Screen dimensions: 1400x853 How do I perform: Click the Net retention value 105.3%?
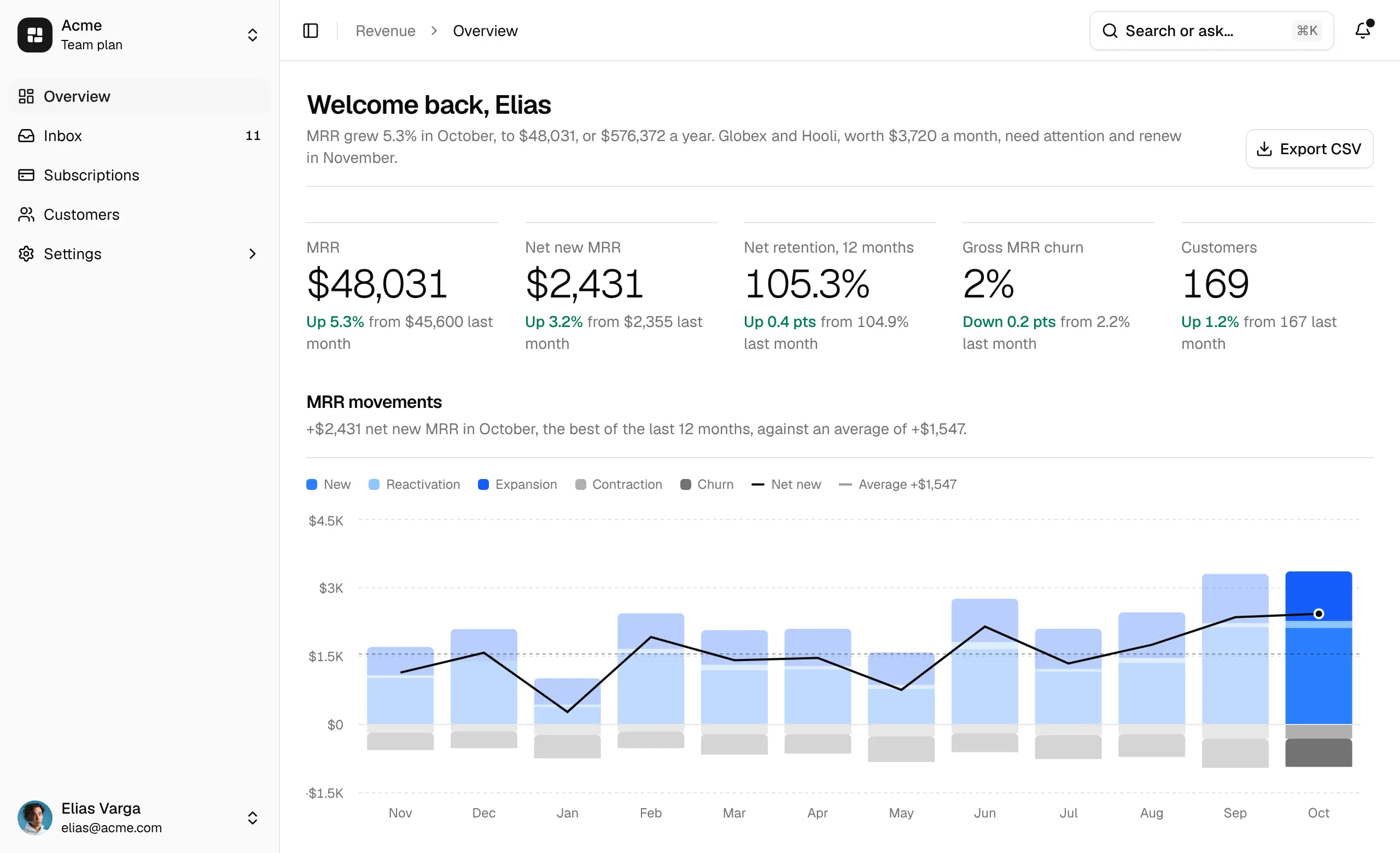[807, 283]
